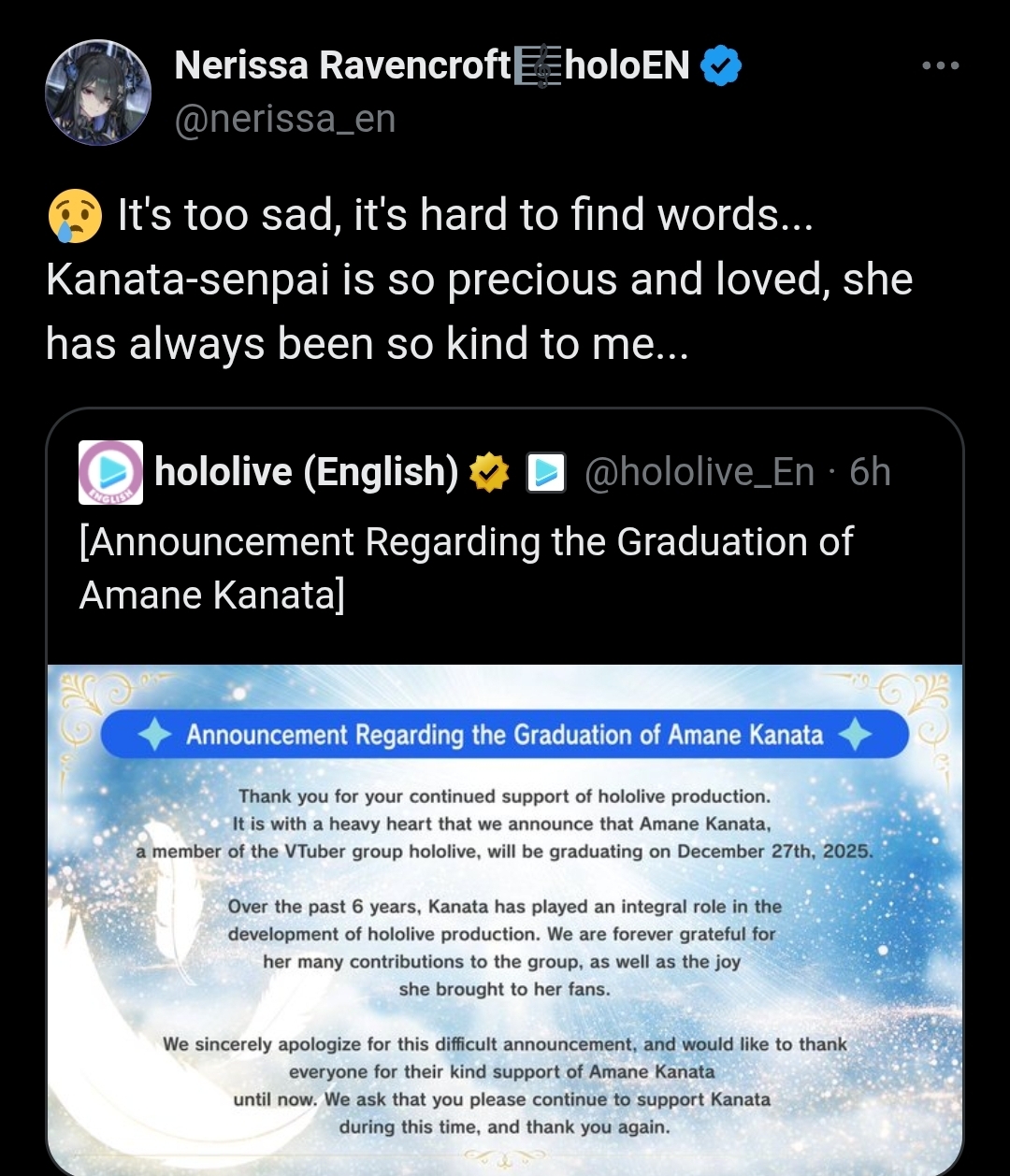Screen dimensions: 1010x1176
Task: Click the hololive (English) display name
Action: tap(306, 473)
